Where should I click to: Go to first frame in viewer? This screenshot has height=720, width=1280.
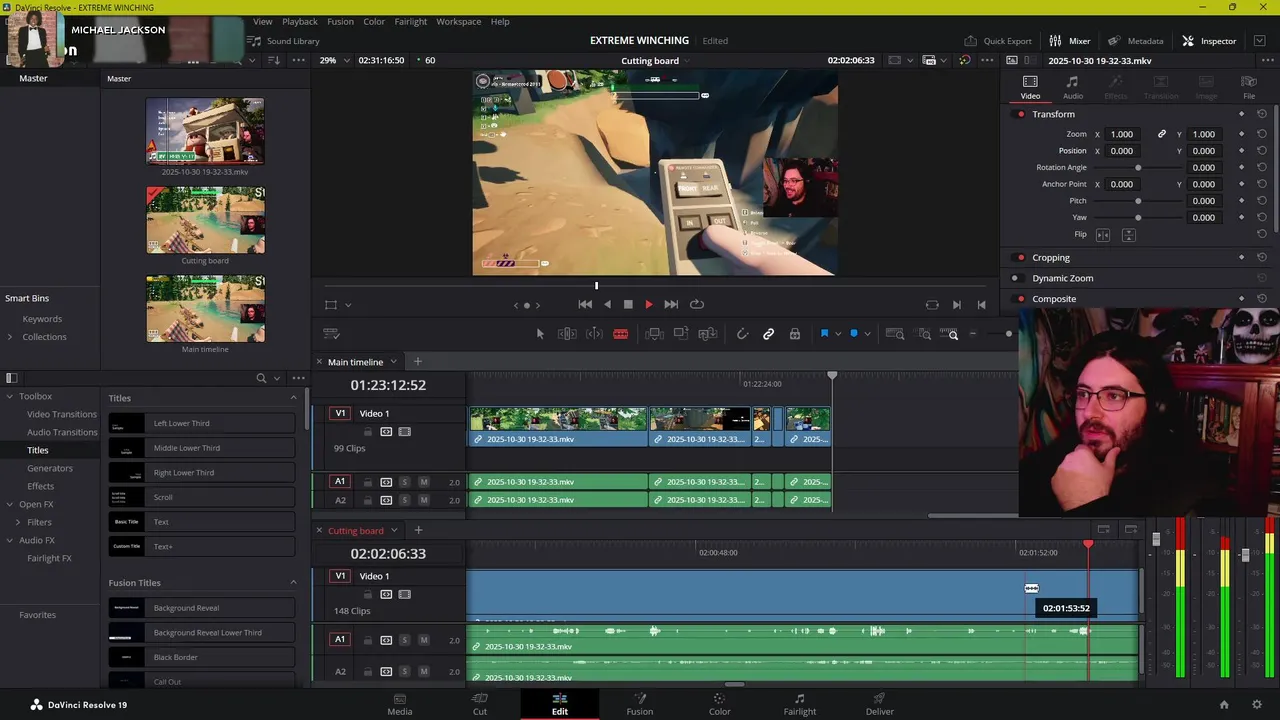pyautogui.click(x=585, y=304)
